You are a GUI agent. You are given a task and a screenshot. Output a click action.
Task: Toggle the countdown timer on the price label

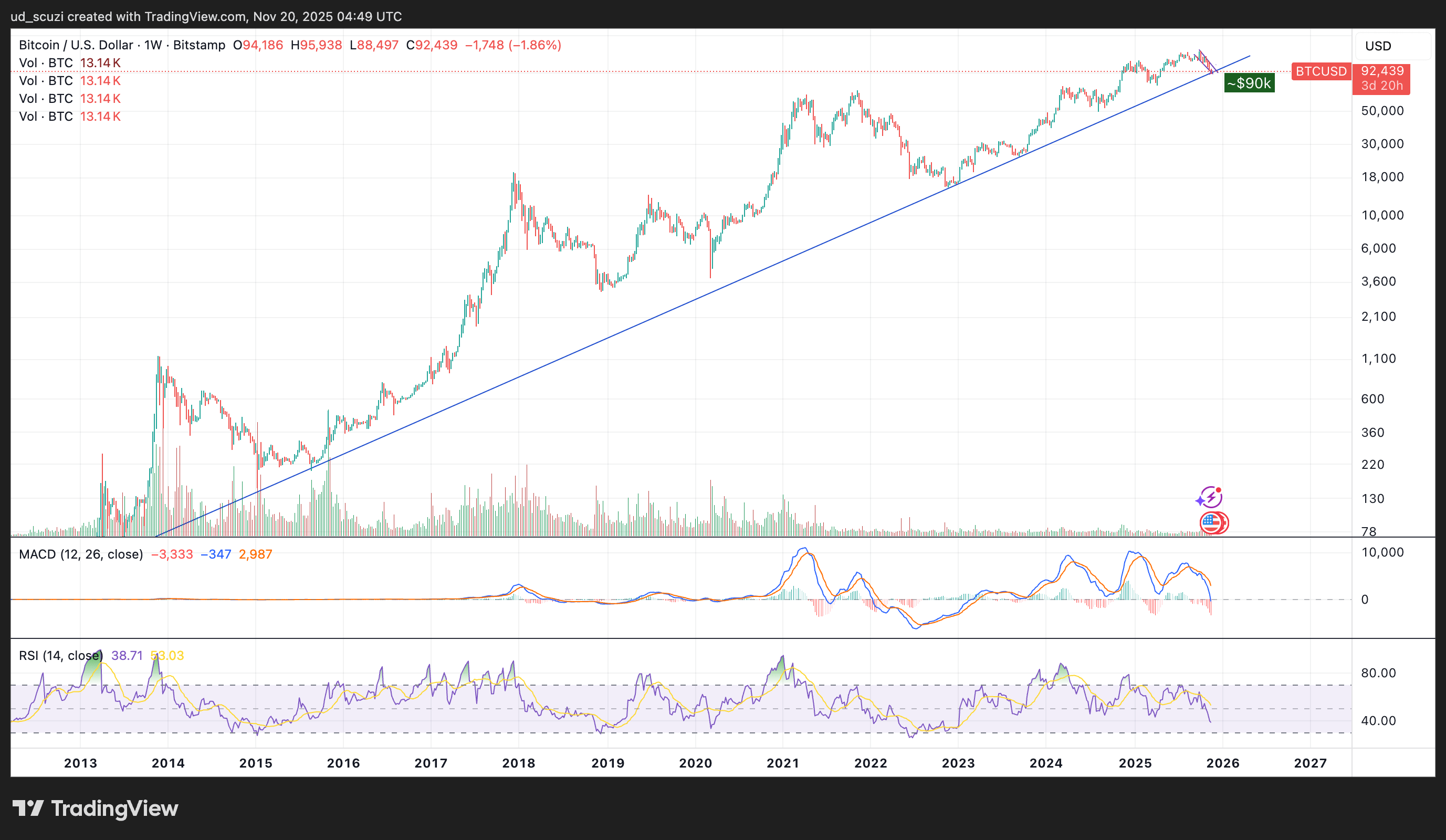1382,88
